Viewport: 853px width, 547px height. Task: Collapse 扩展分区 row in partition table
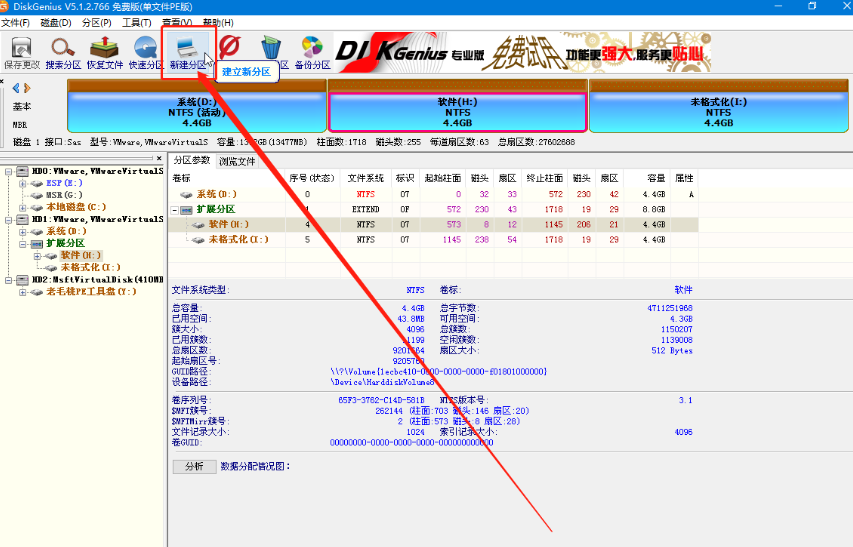pyautogui.click(x=175, y=210)
